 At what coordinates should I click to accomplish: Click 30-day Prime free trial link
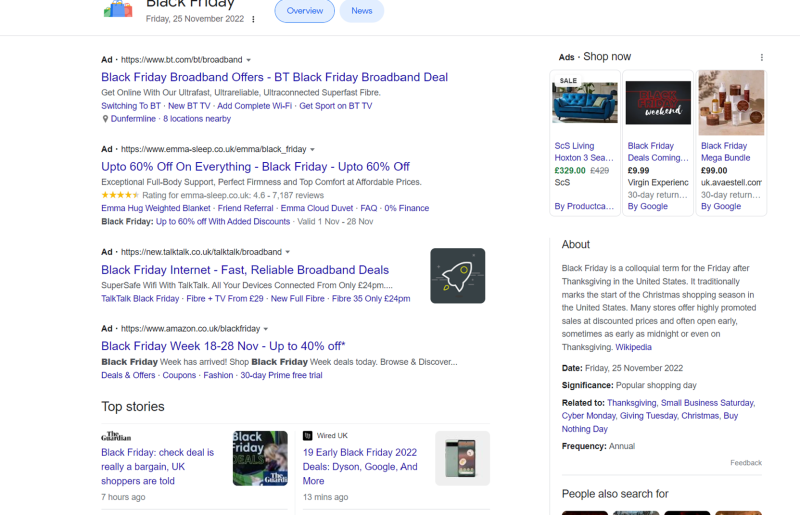coord(281,375)
